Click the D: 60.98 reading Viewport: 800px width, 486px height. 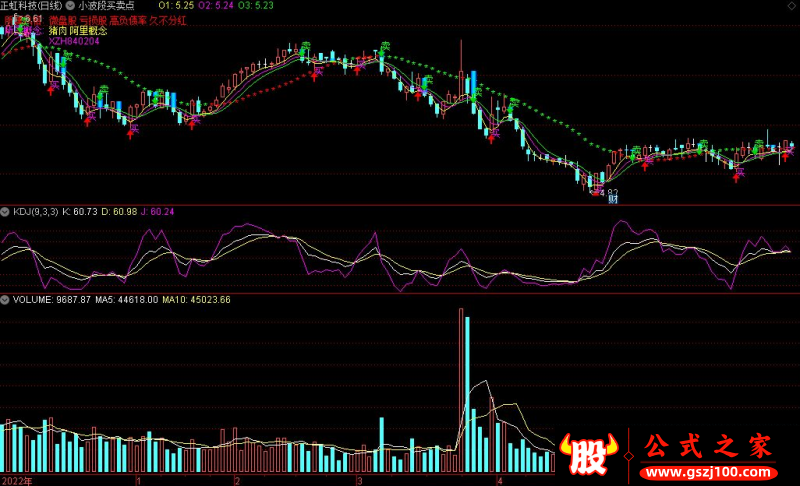coord(119,212)
